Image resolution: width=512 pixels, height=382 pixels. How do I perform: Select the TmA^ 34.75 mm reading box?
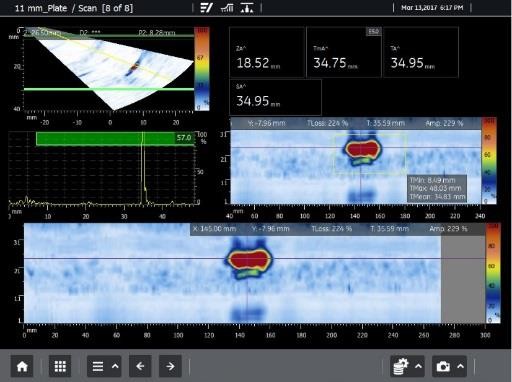344,53
